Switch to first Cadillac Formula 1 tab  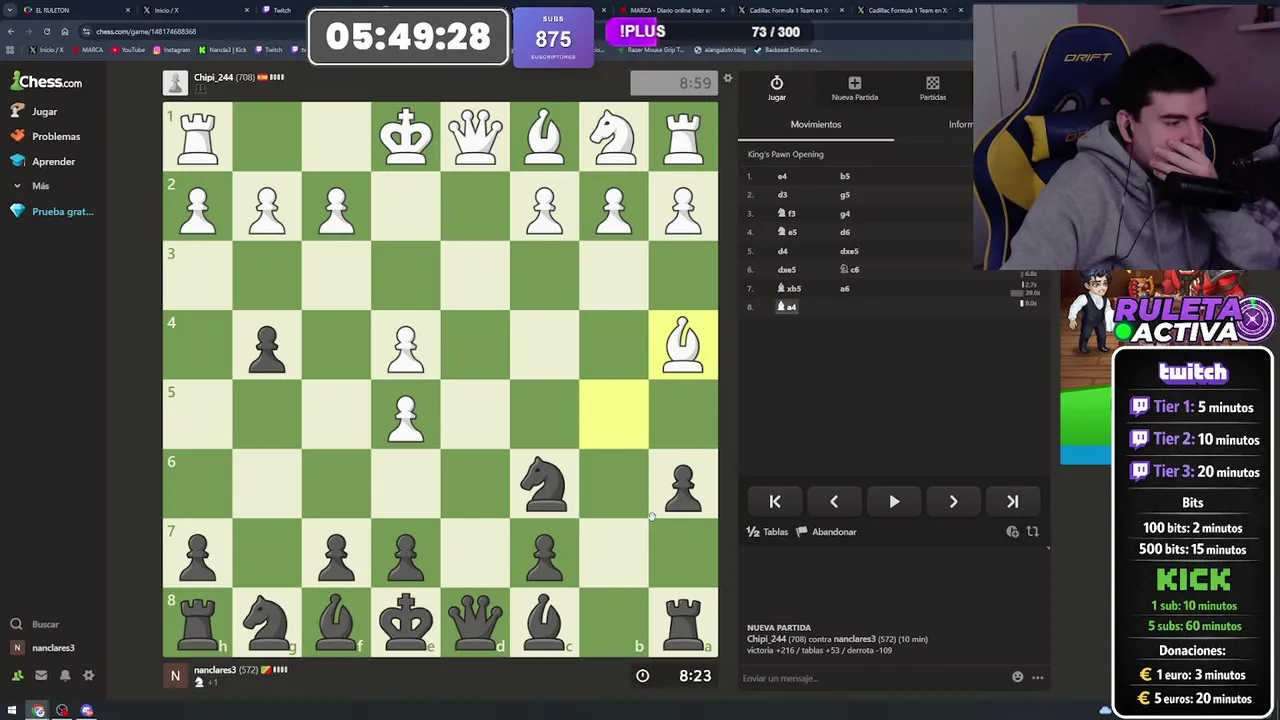790,10
